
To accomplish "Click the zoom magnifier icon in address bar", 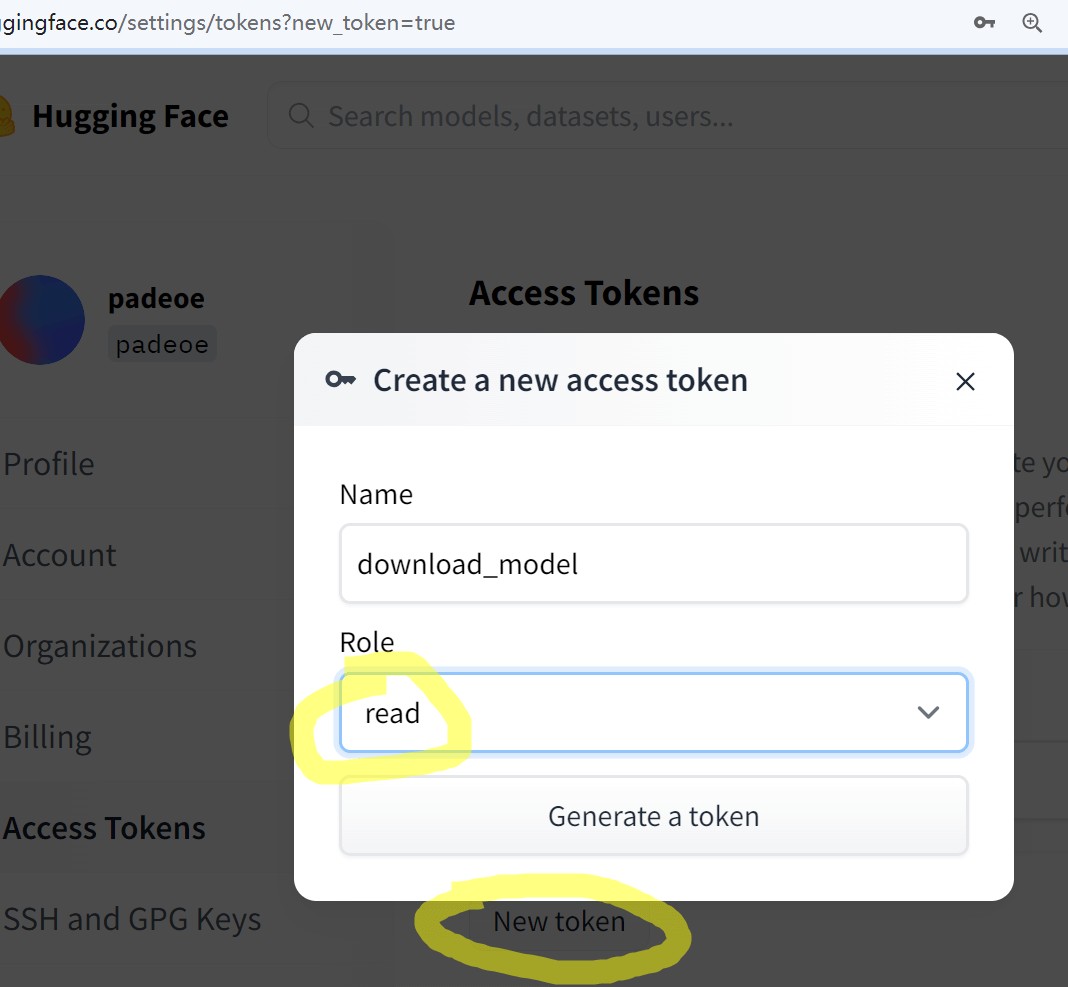I will (x=1033, y=22).
